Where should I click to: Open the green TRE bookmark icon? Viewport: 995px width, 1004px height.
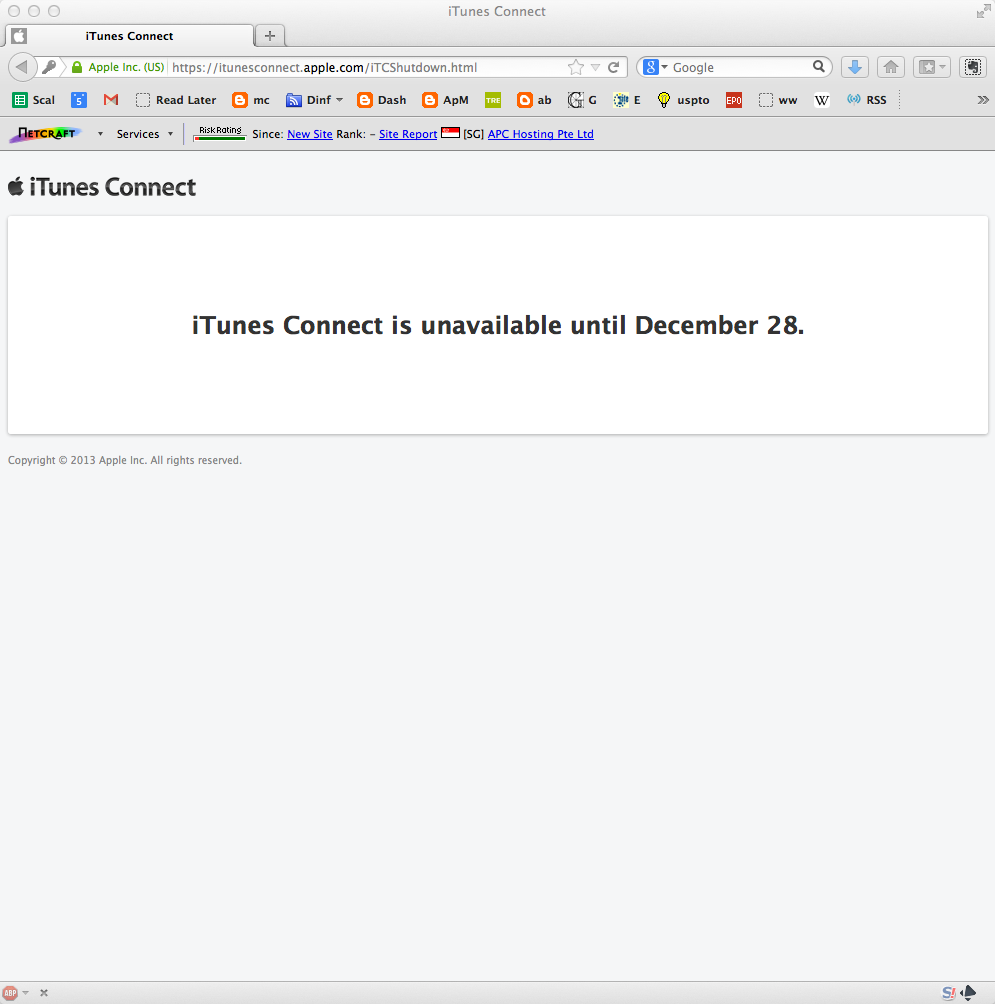coord(493,100)
